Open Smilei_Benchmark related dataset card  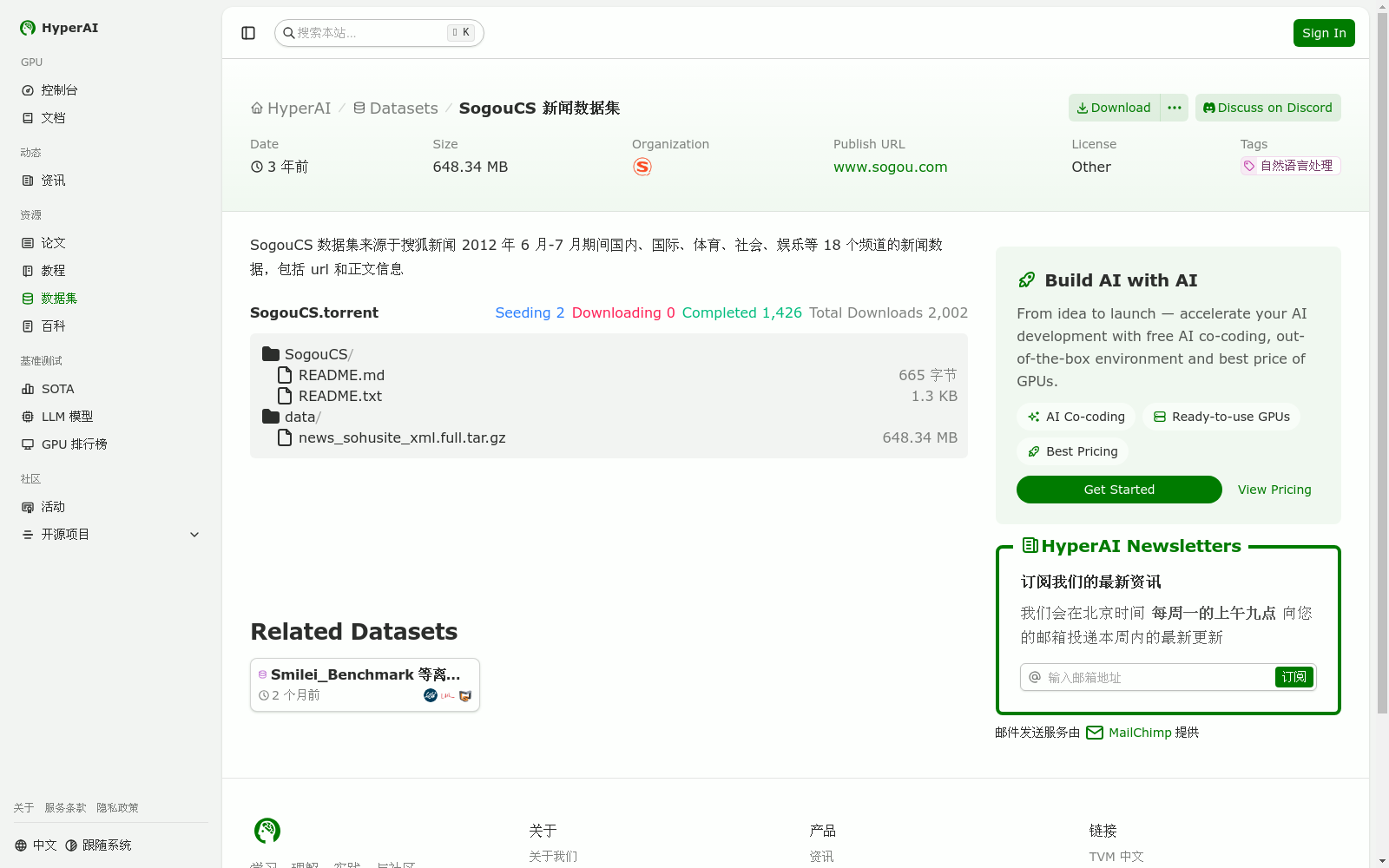pyautogui.click(x=365, y=685)
